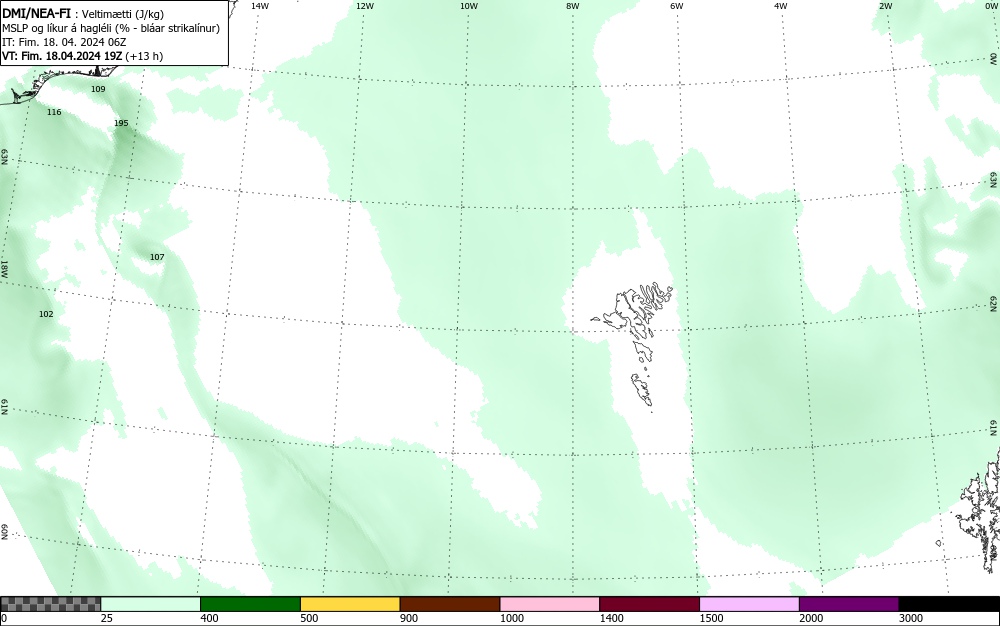Click the rotated "18W" longitude label
This screenshot has width=1000, height=626.
[4, 268]
